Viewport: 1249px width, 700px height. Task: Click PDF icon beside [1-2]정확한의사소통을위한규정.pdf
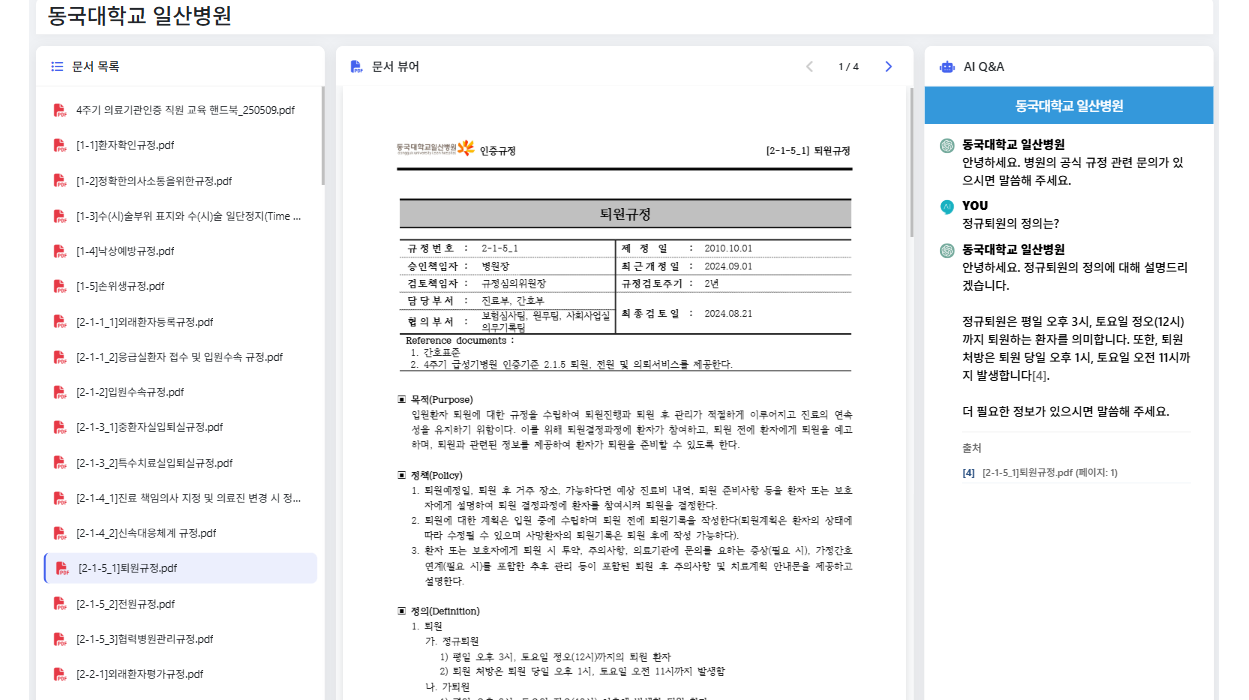60,181
